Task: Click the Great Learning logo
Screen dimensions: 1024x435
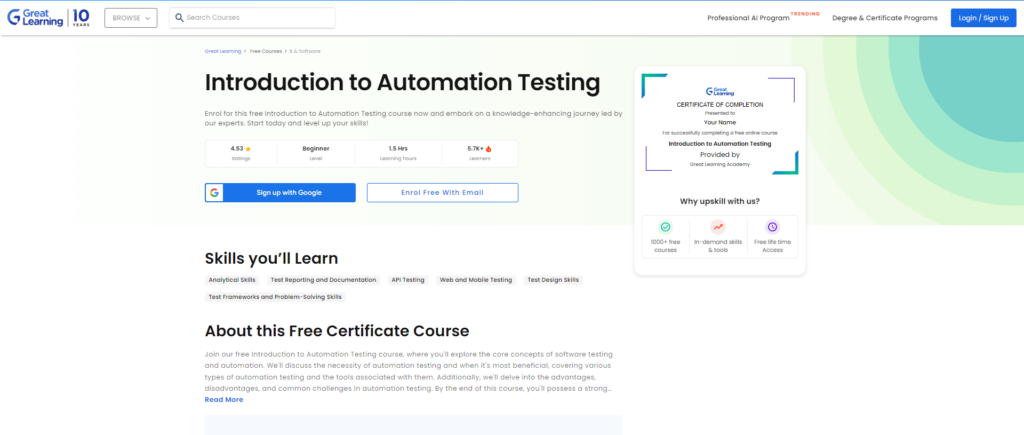Action: (x=50, y=18)
